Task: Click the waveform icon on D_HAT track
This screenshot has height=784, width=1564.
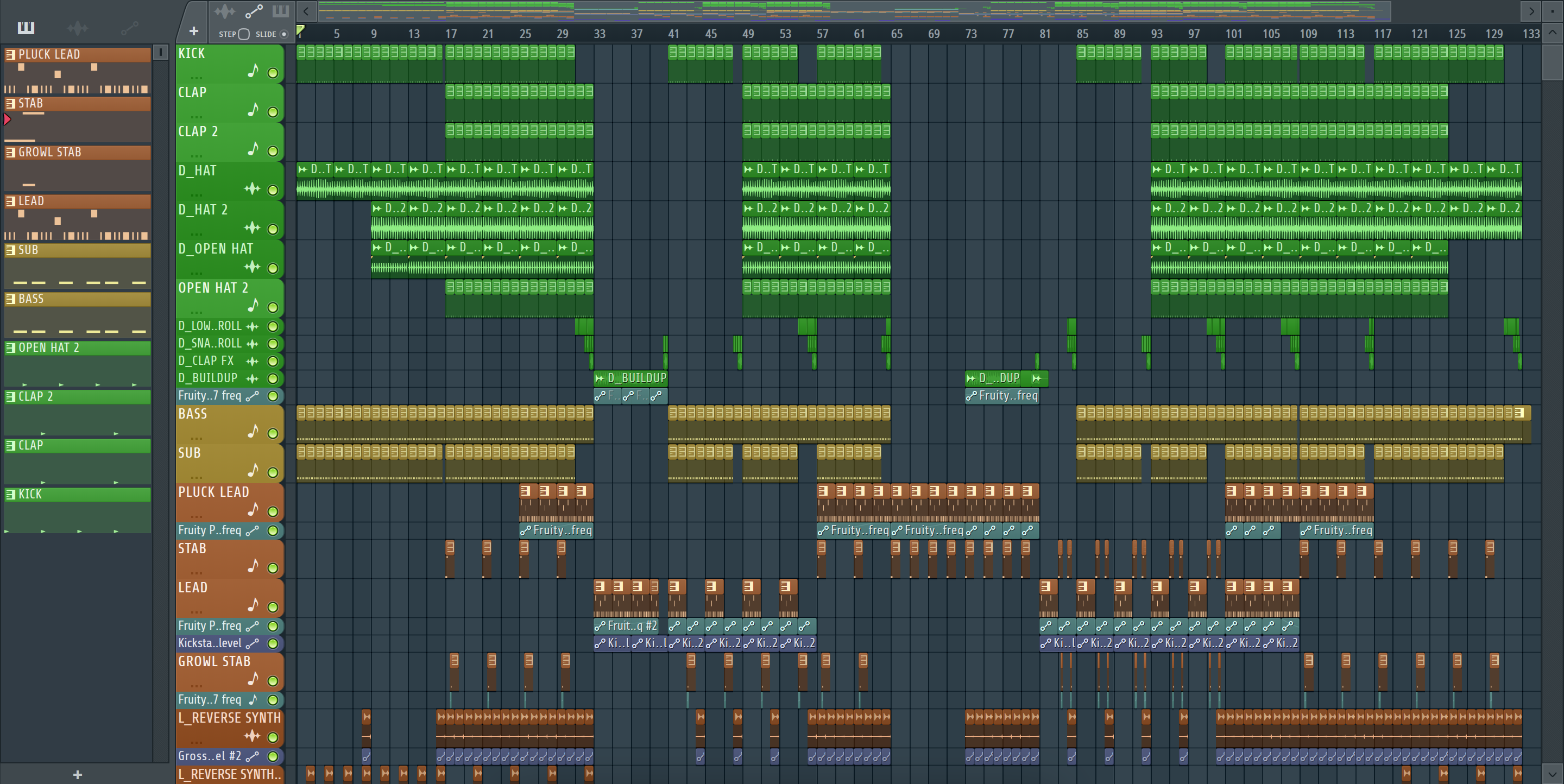Action: tap(252, 189)
